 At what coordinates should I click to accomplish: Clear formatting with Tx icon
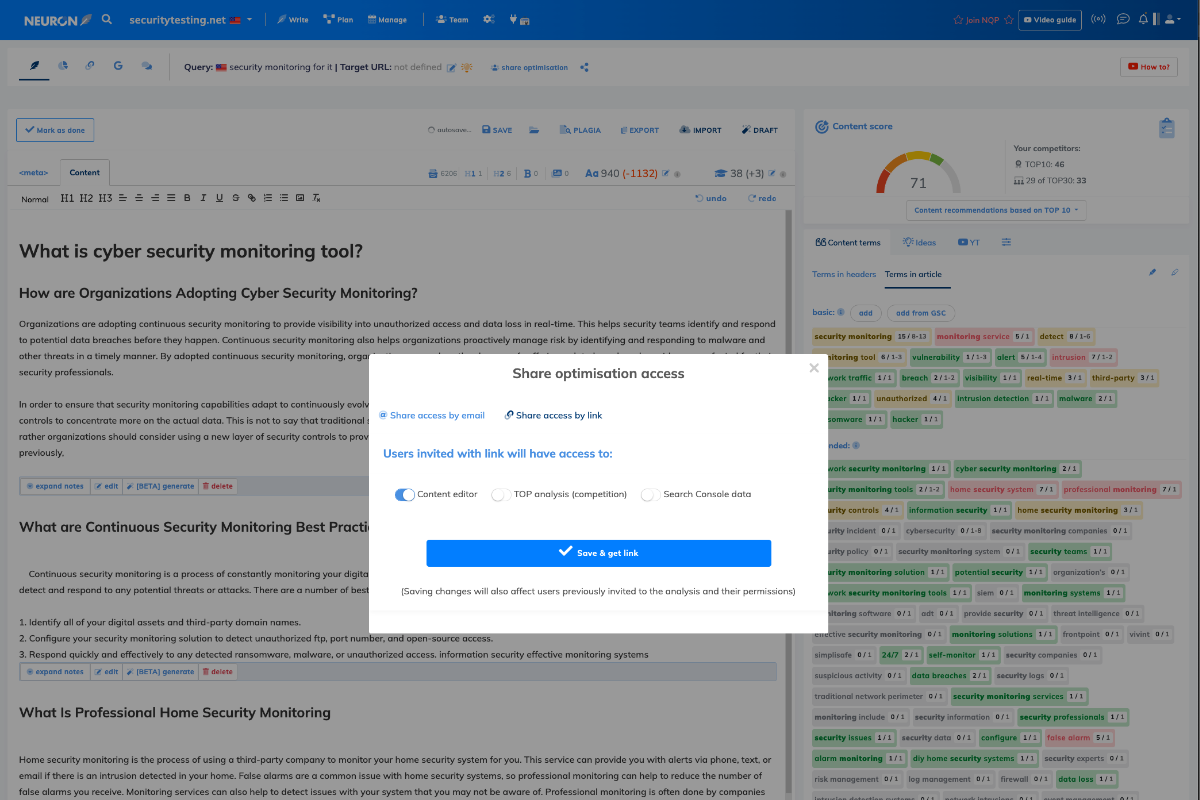click(x=316, y=198)
